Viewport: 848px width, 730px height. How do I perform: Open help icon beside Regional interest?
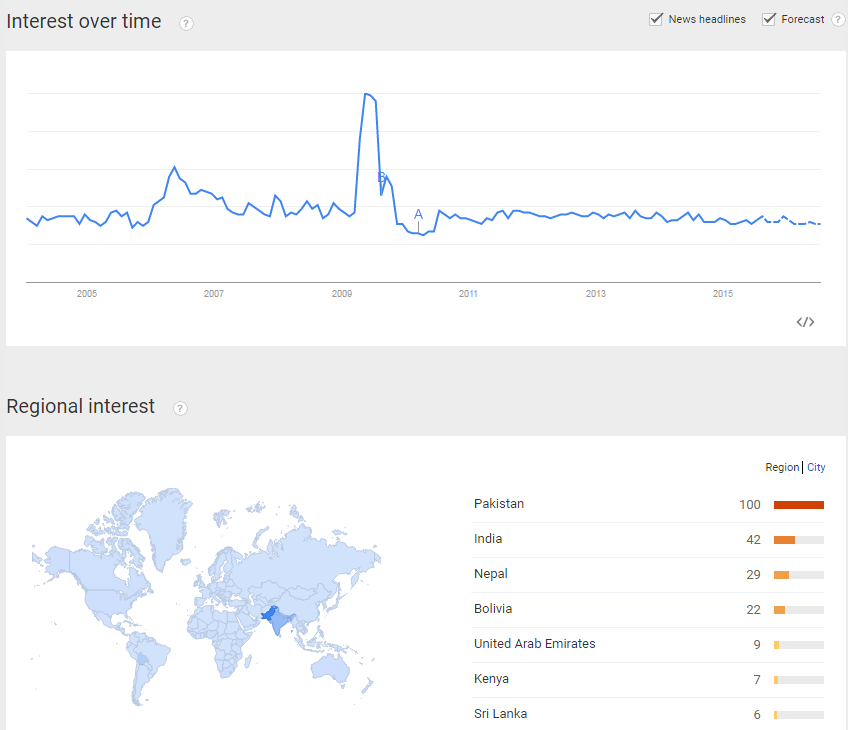point(180,409)
